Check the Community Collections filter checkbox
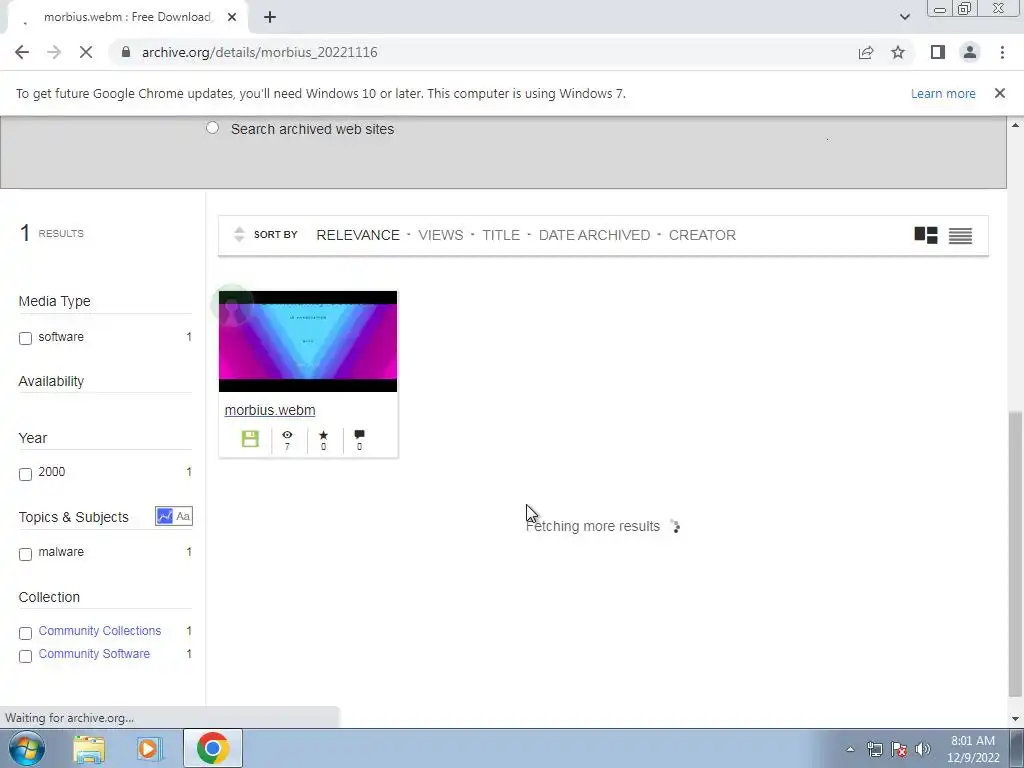Image resolution: width=1024 pixels, height=768 pixels. (25, 633)
